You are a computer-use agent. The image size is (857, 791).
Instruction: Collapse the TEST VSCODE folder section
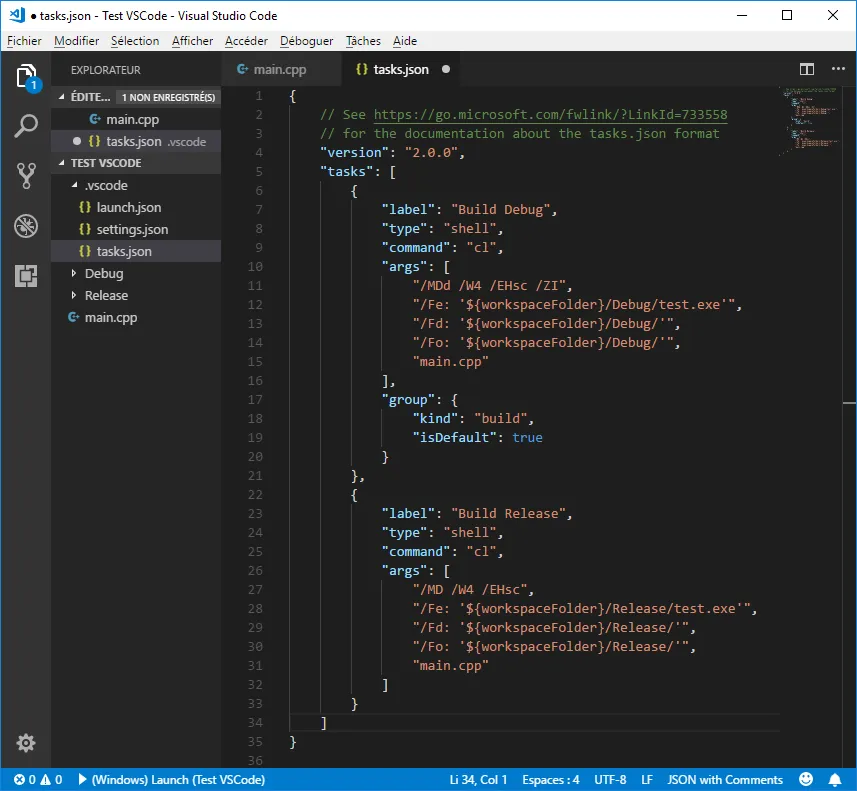pos(61,163)
